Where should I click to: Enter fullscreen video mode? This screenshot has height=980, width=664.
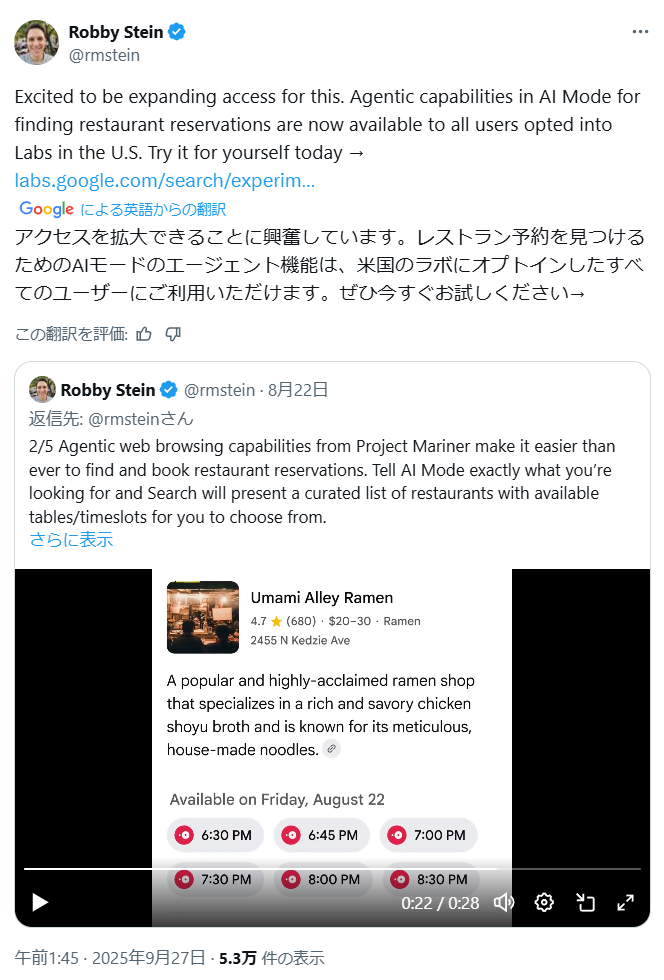coord(626,903)
